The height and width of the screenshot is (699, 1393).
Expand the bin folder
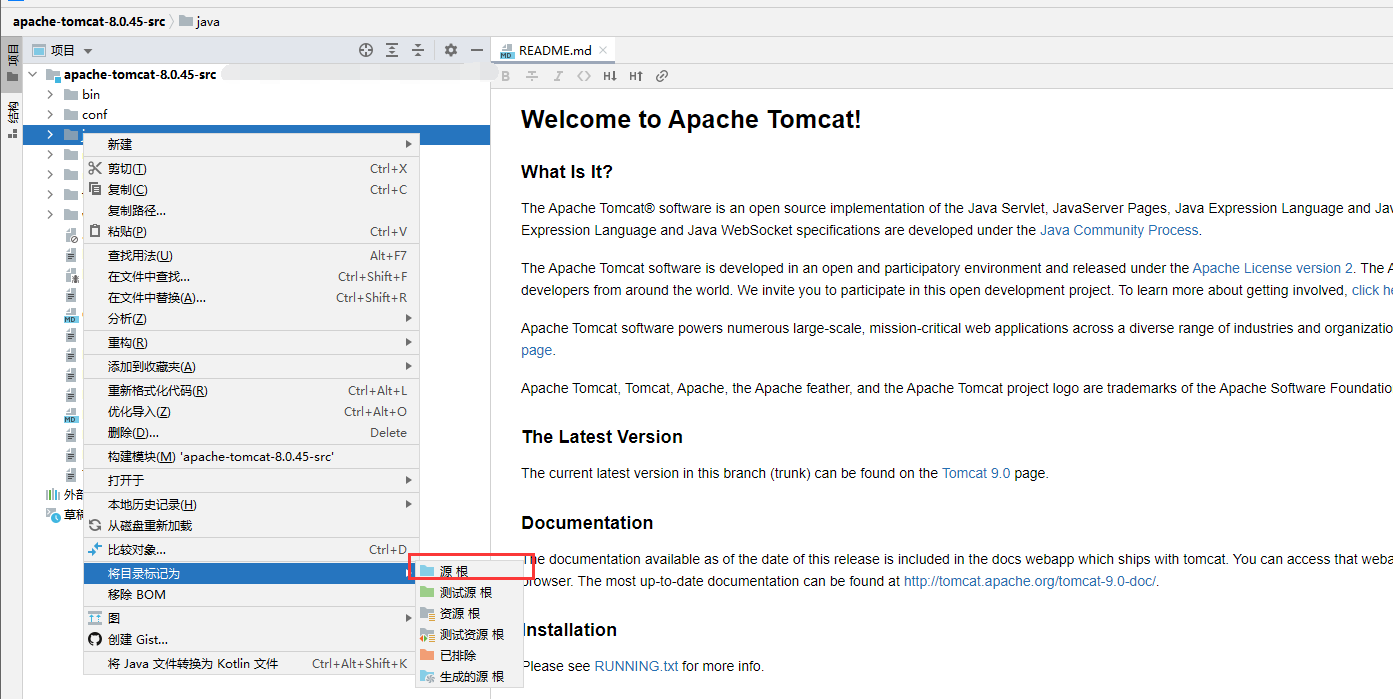click(50, 94)
